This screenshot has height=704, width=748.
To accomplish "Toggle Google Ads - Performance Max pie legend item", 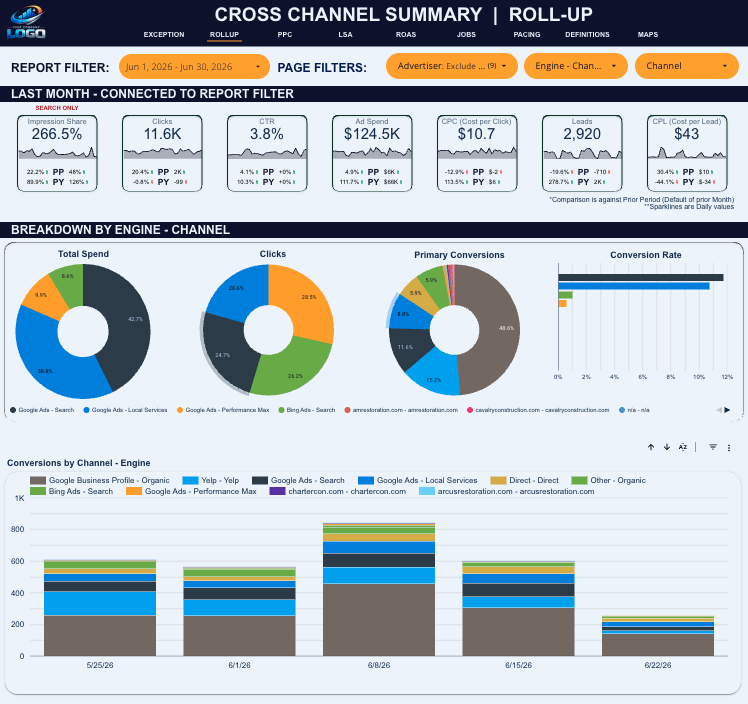I will (223, 410).
